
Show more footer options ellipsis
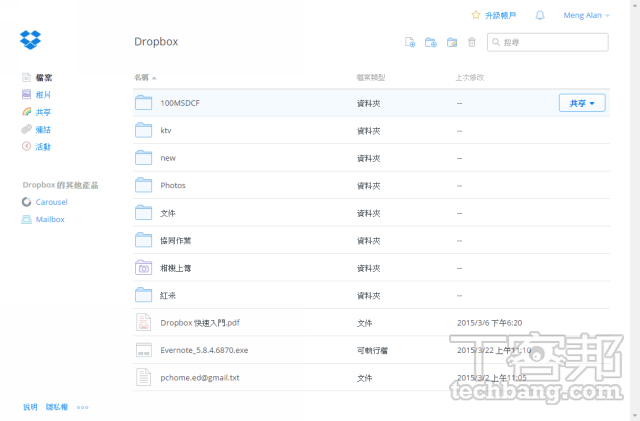[82, 407]
